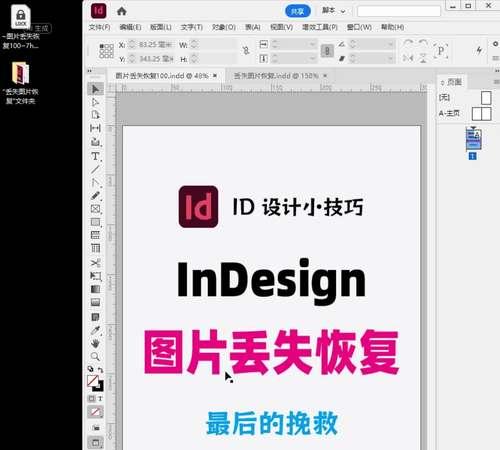Open the 窗口(W) menu
This screenshot has height=450, width=500.
tap(359, 27)
